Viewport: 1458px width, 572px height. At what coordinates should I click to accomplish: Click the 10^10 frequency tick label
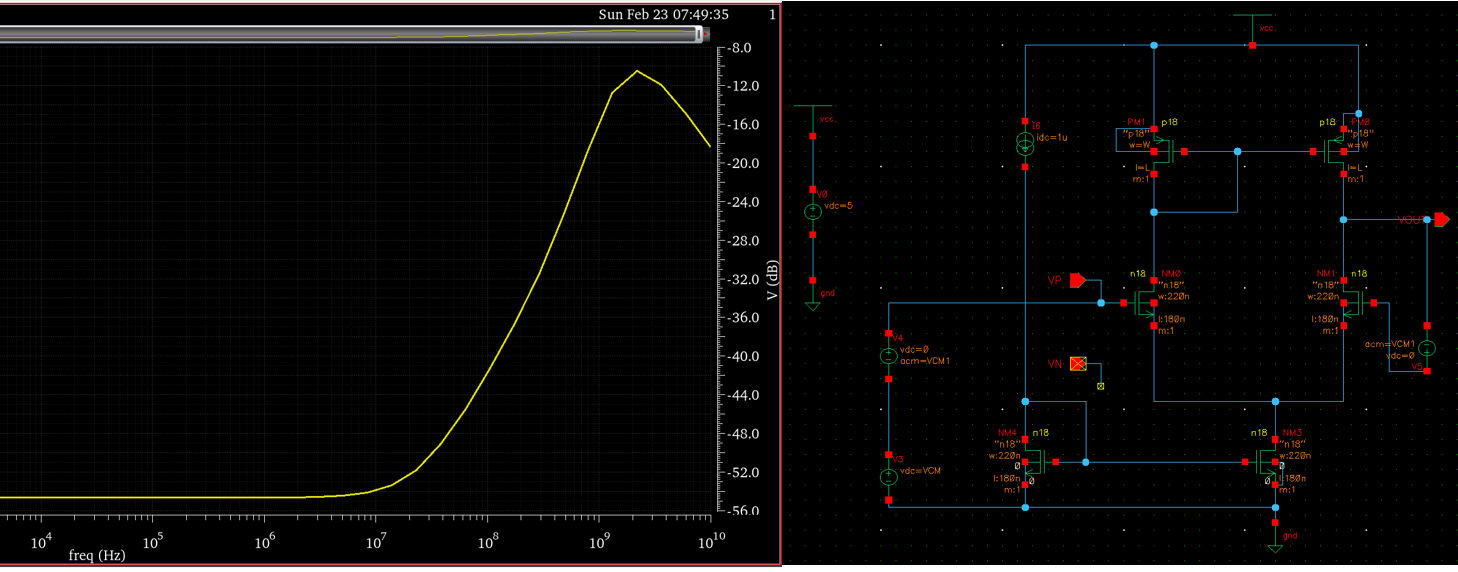[710, 541]
